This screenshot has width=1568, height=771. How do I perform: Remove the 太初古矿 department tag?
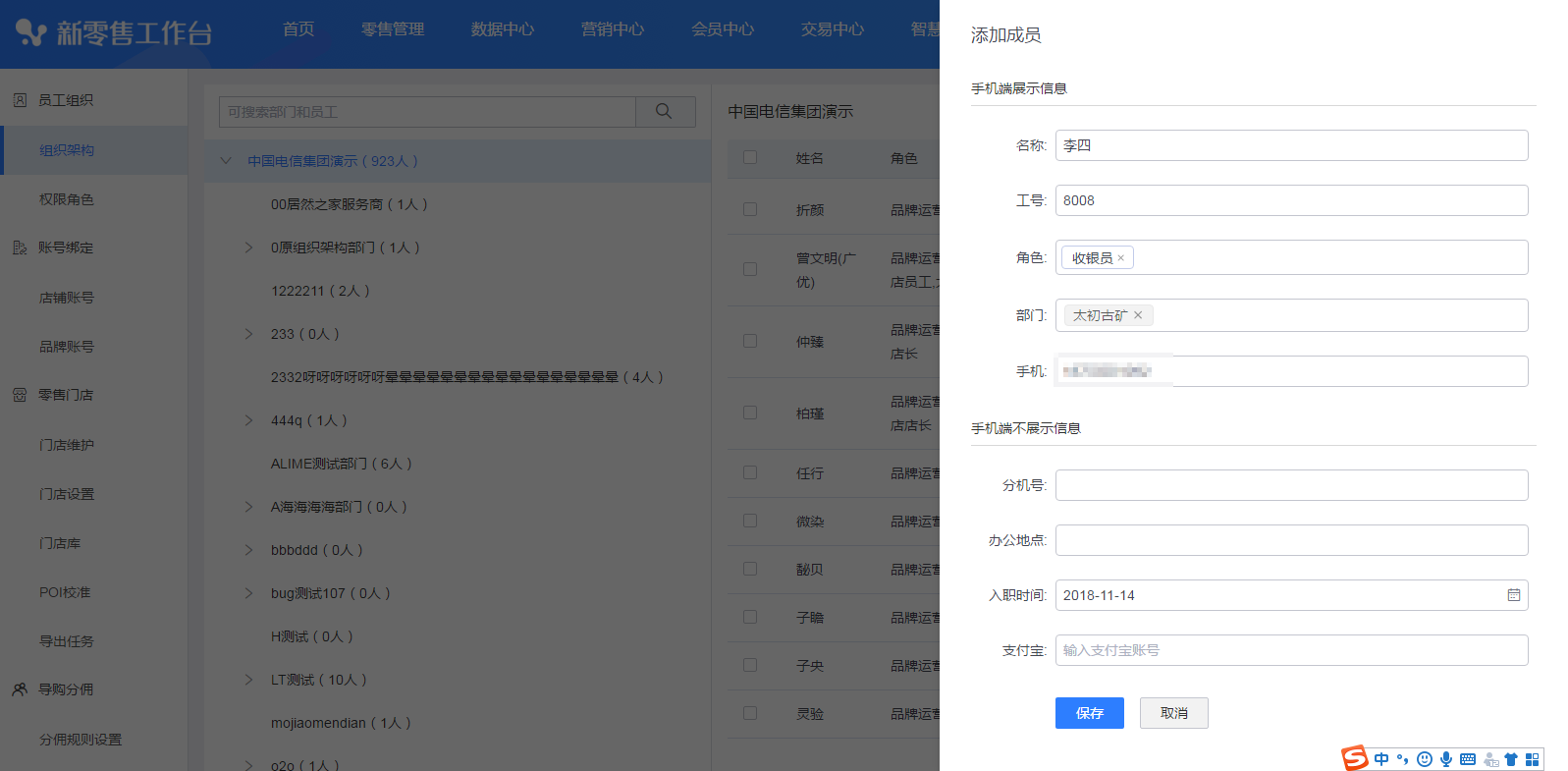[x=1138, y=315]
